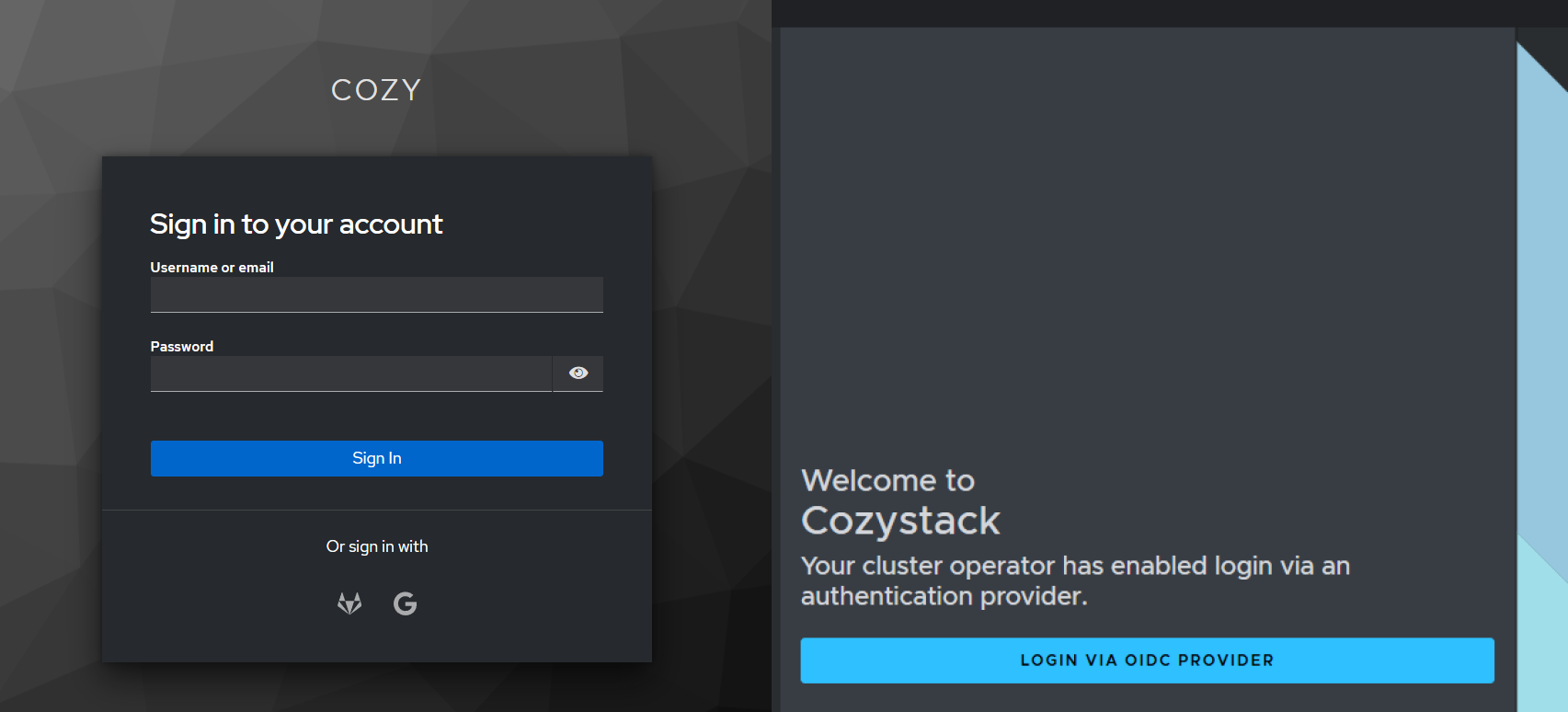
Task: Sign in with the Google icon
Action: (x=405, y=603)
